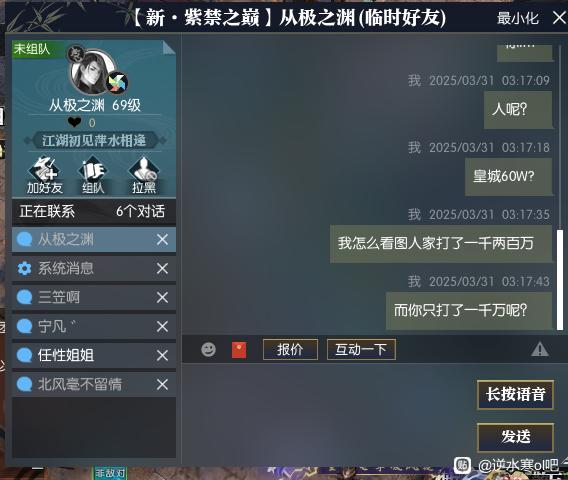Click the chat history scrollbar thumb
This screenshot has width=568, height=480.
pos(560,279)
